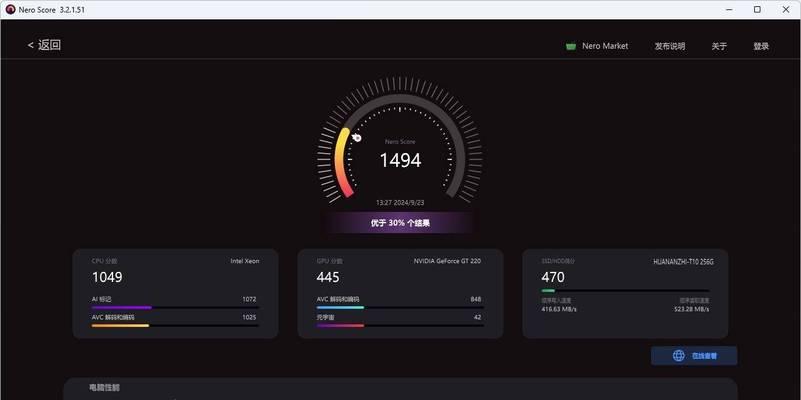Viewport: 801px width, 400px height.
Task: Click the GPU bar showing score 42
Action: [400, 325]
